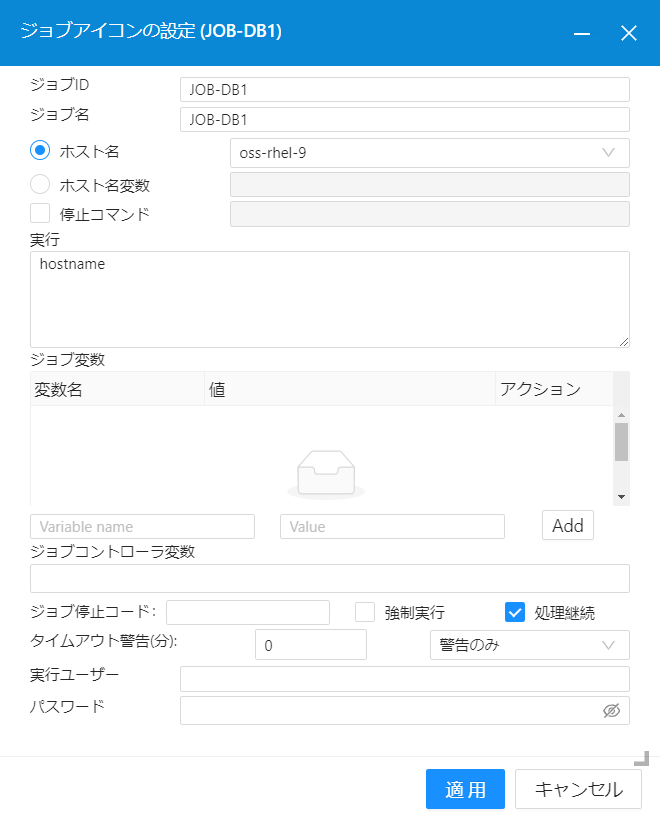Uncheck the 処理継続 checkbox
The width and height of the screenshot is (660, 818).
[x=515, y=612]
